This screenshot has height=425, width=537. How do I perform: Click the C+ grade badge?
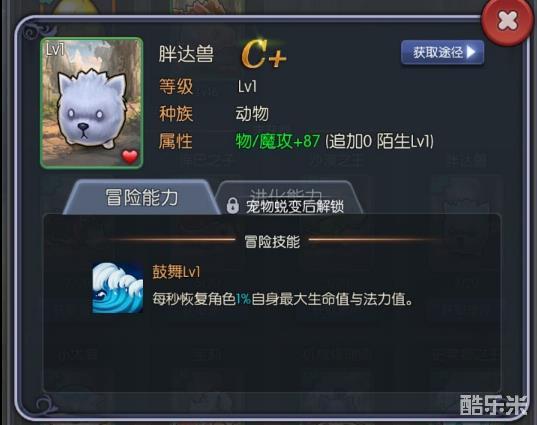[263, 54]
